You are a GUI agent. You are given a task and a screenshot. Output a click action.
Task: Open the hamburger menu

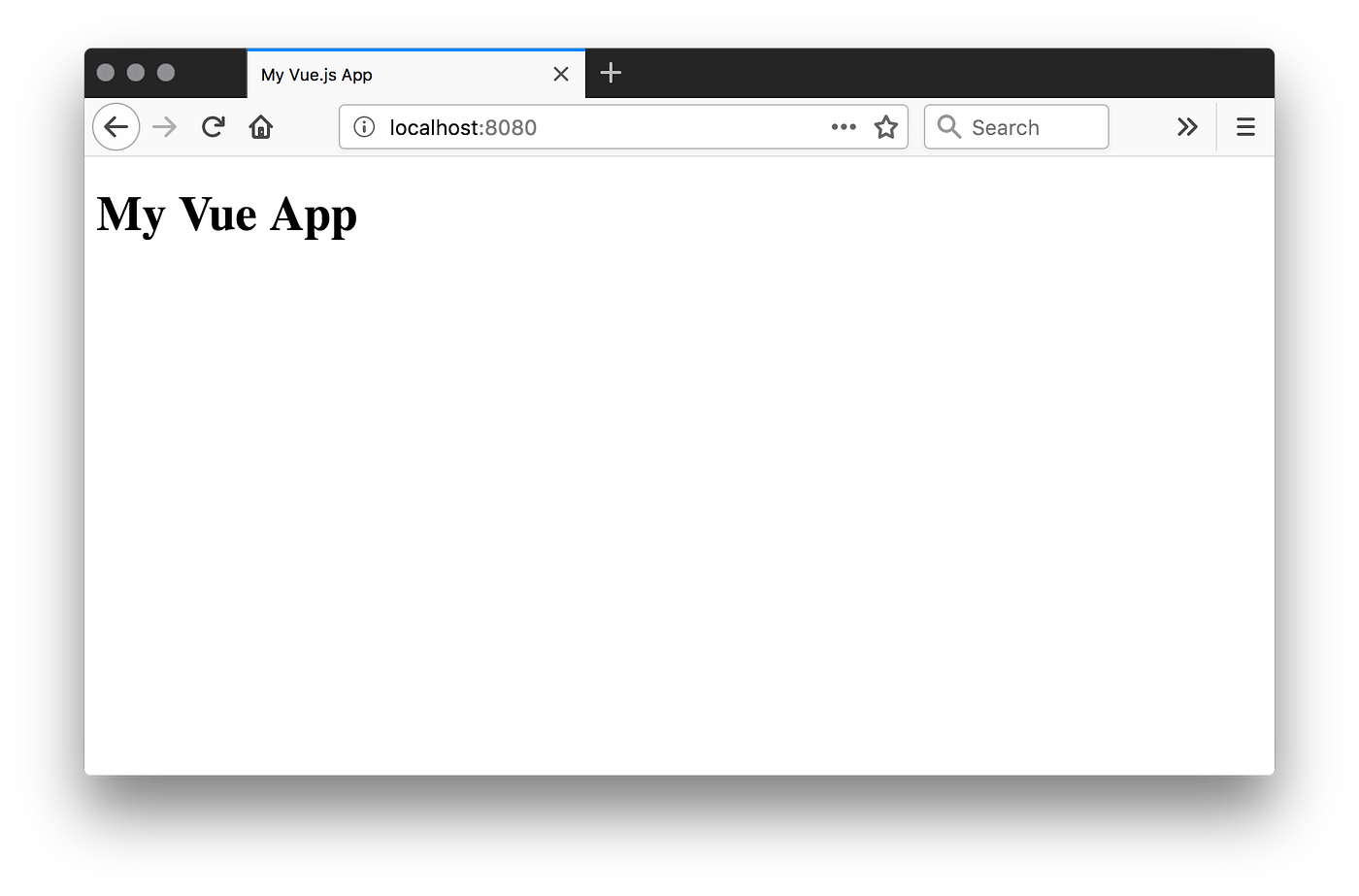1244,126
